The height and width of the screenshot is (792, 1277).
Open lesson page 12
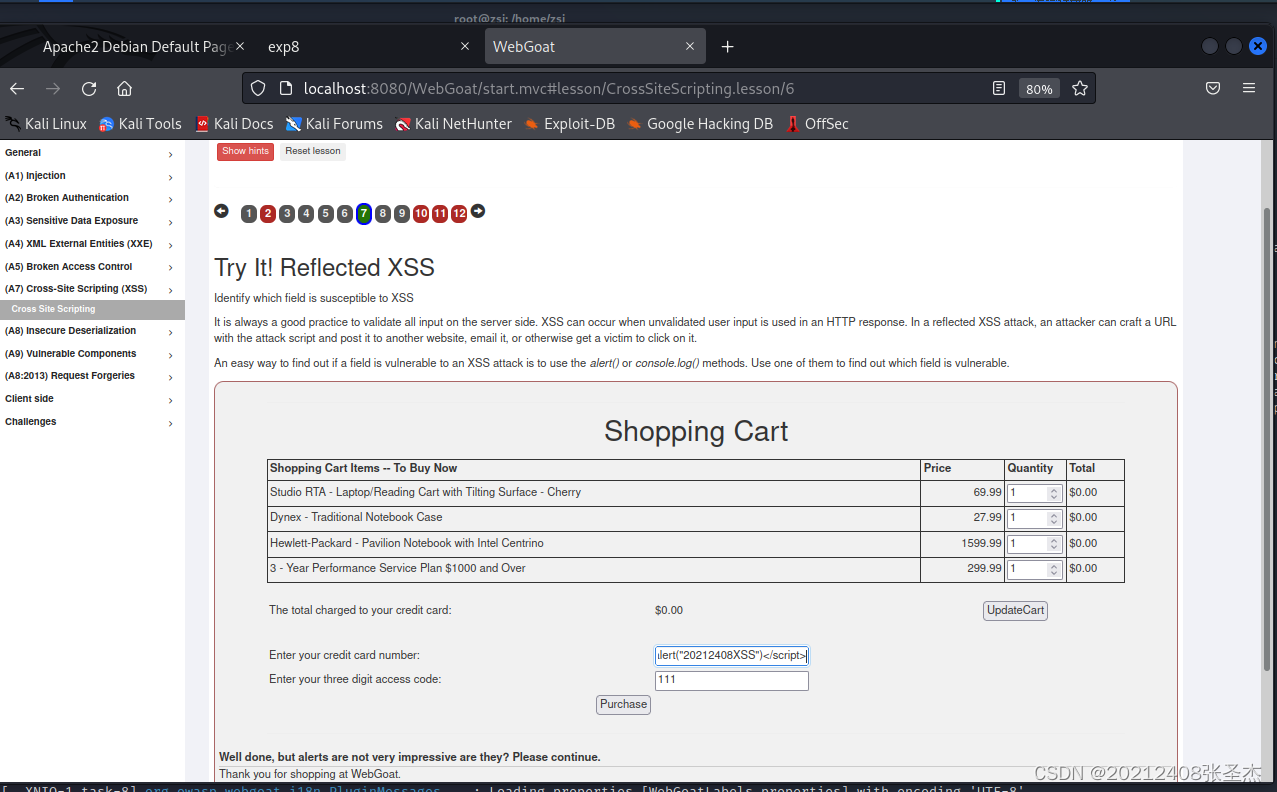tap(459, 213)
